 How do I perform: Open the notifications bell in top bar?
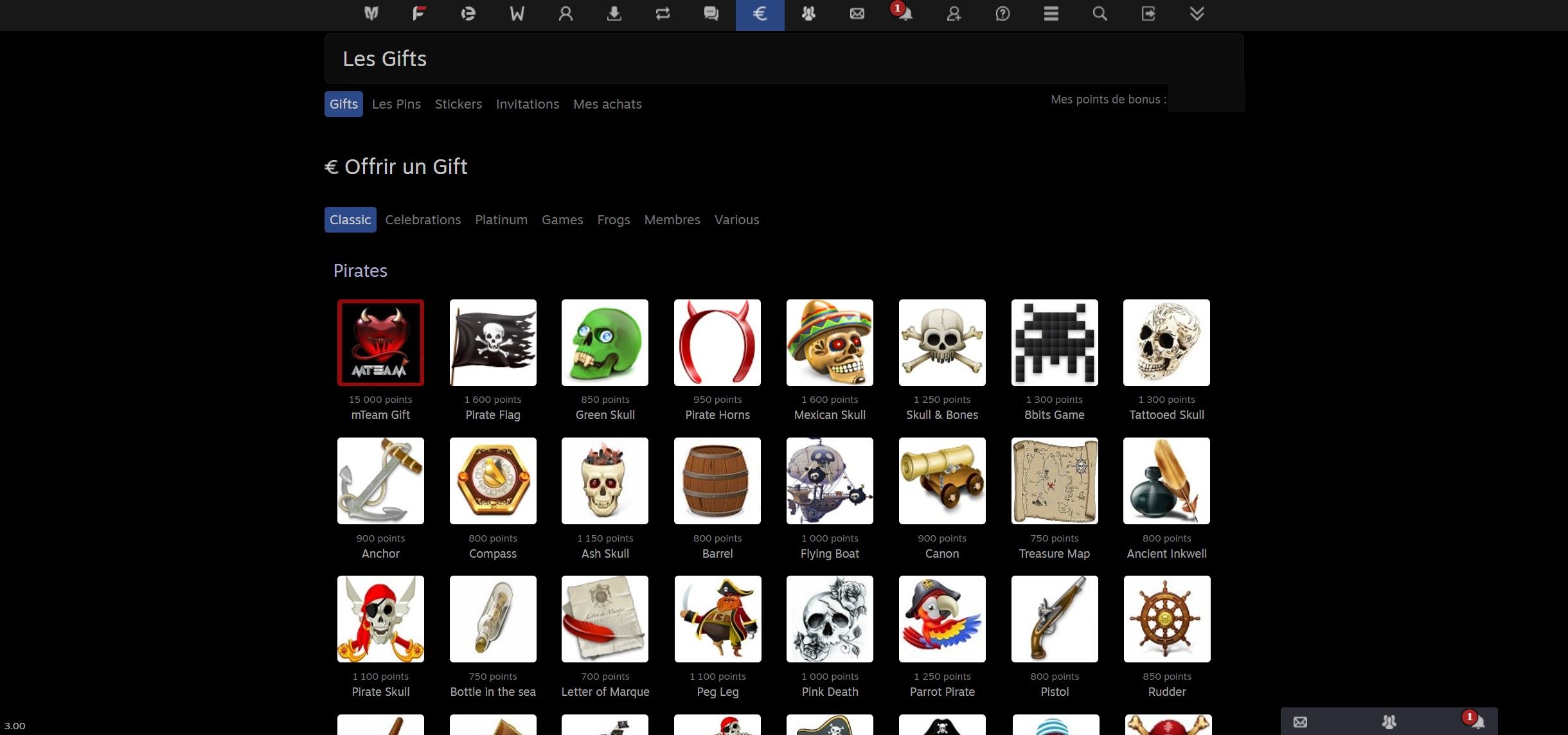click(x=905, y=14)
